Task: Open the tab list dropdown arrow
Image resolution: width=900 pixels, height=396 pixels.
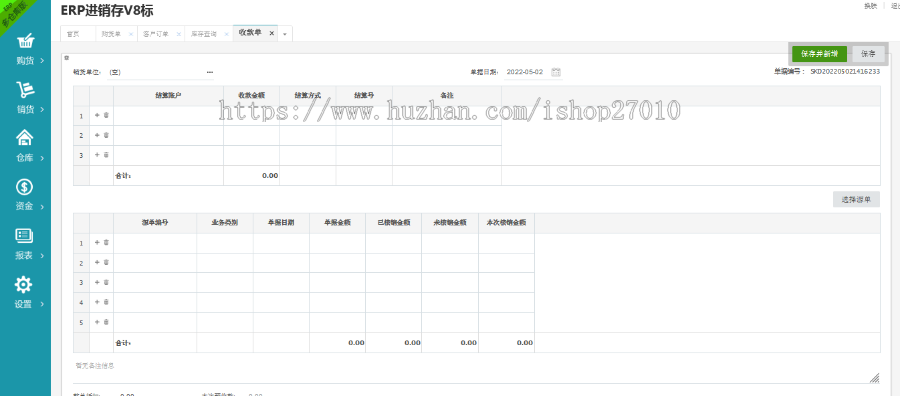Action: coord(285,34)
